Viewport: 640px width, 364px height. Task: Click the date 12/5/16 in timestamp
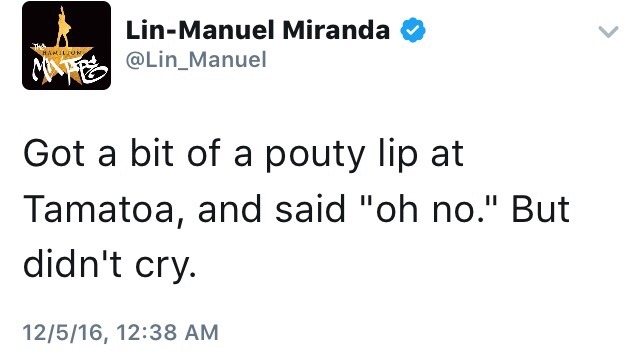coord(63,332)
